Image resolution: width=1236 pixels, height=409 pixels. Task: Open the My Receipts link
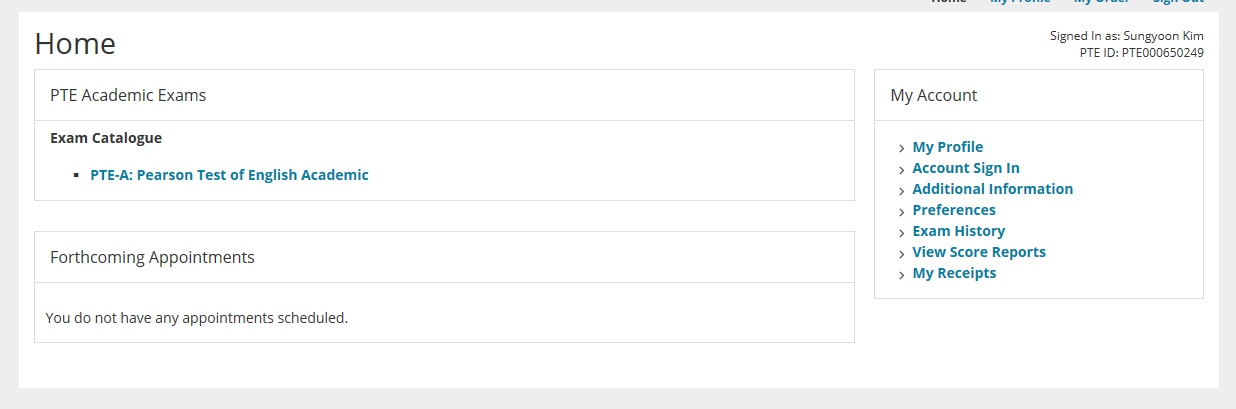click(x=954, y=273)
